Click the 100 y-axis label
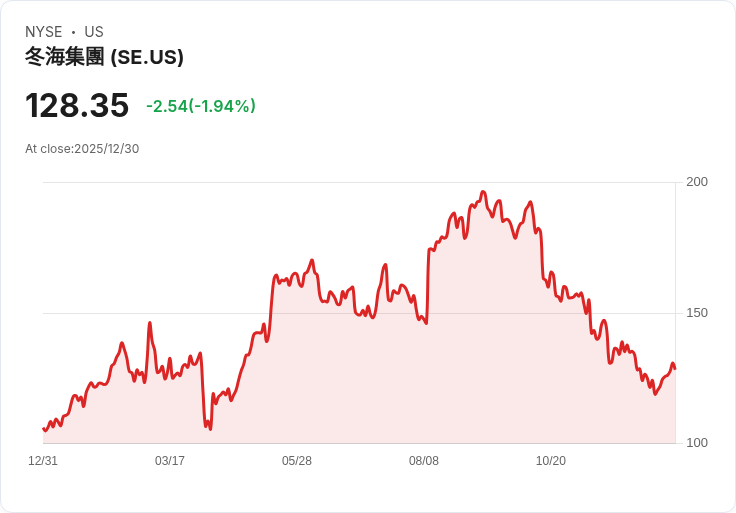The image size is (736, 513). tap(697, 443)
